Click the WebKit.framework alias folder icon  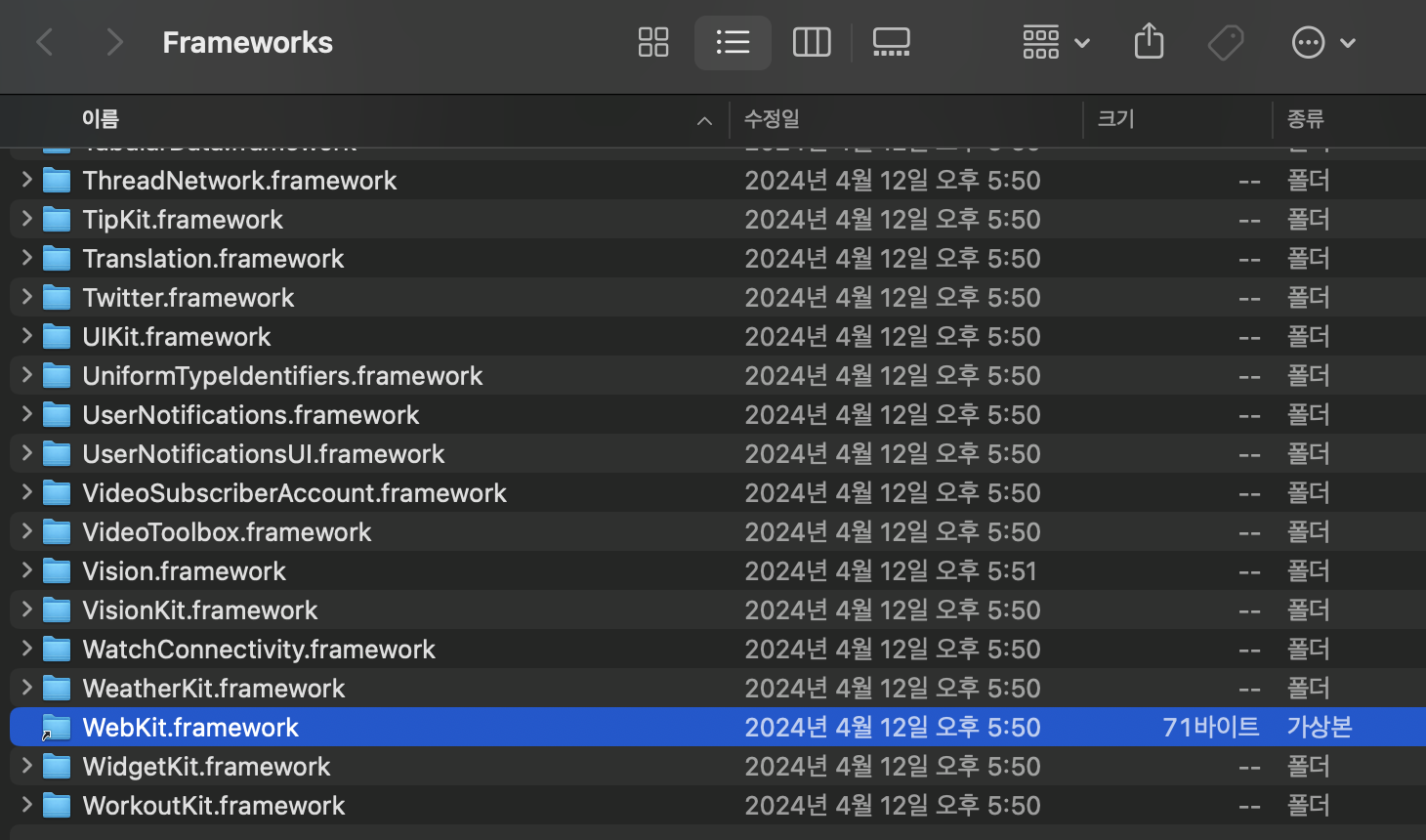point(57,728)
